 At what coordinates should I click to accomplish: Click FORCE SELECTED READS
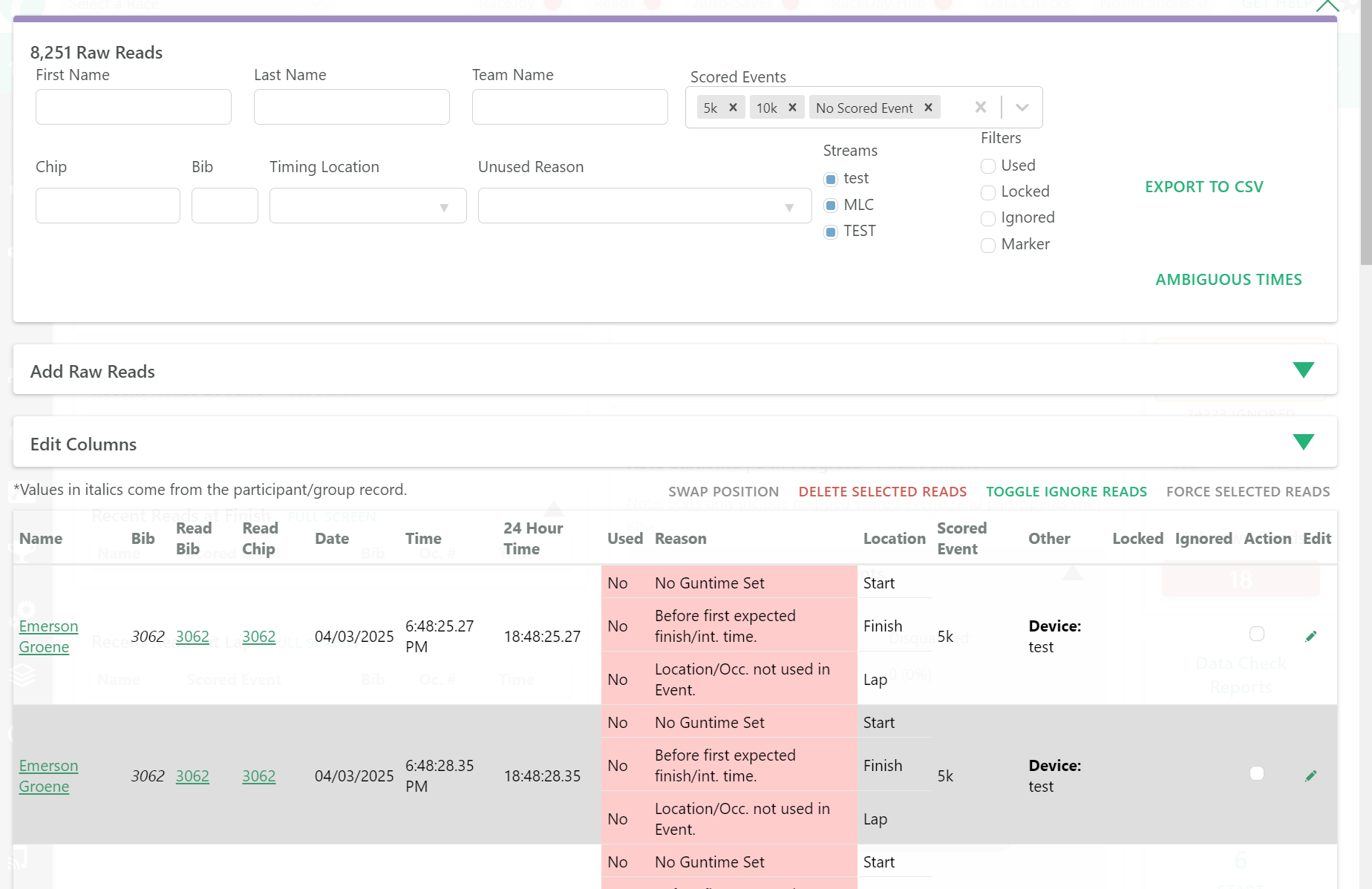click(1248, 492)
